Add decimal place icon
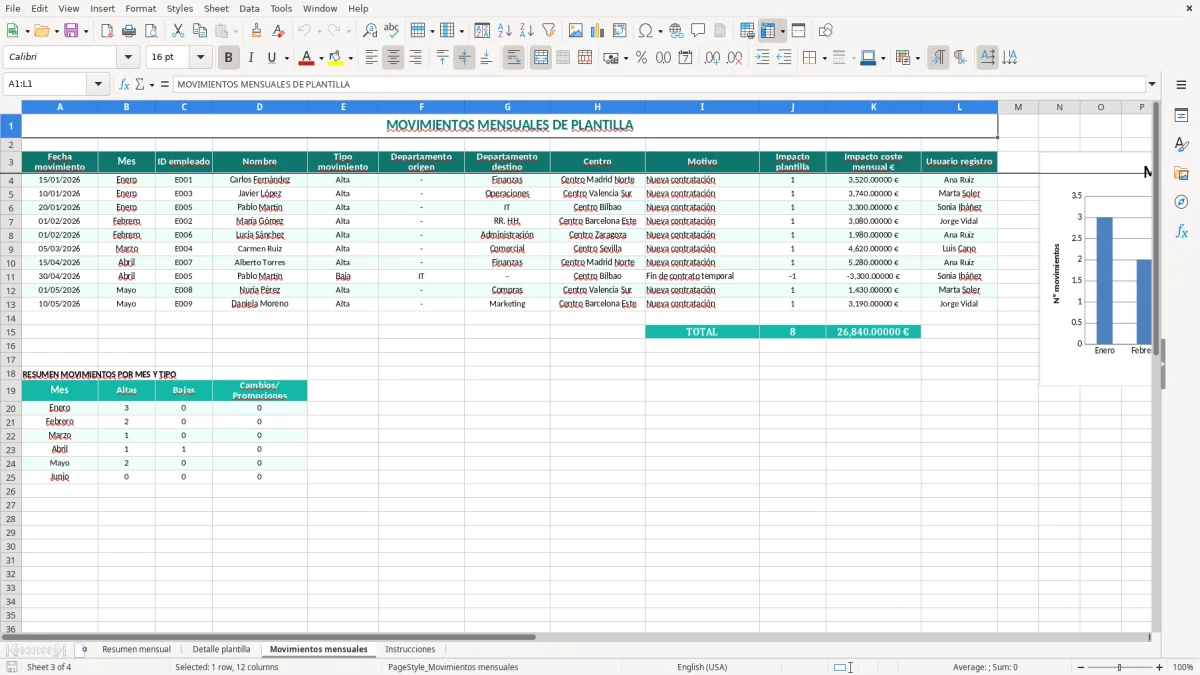This screenshot has height=675, width=1200. (712, 58)
